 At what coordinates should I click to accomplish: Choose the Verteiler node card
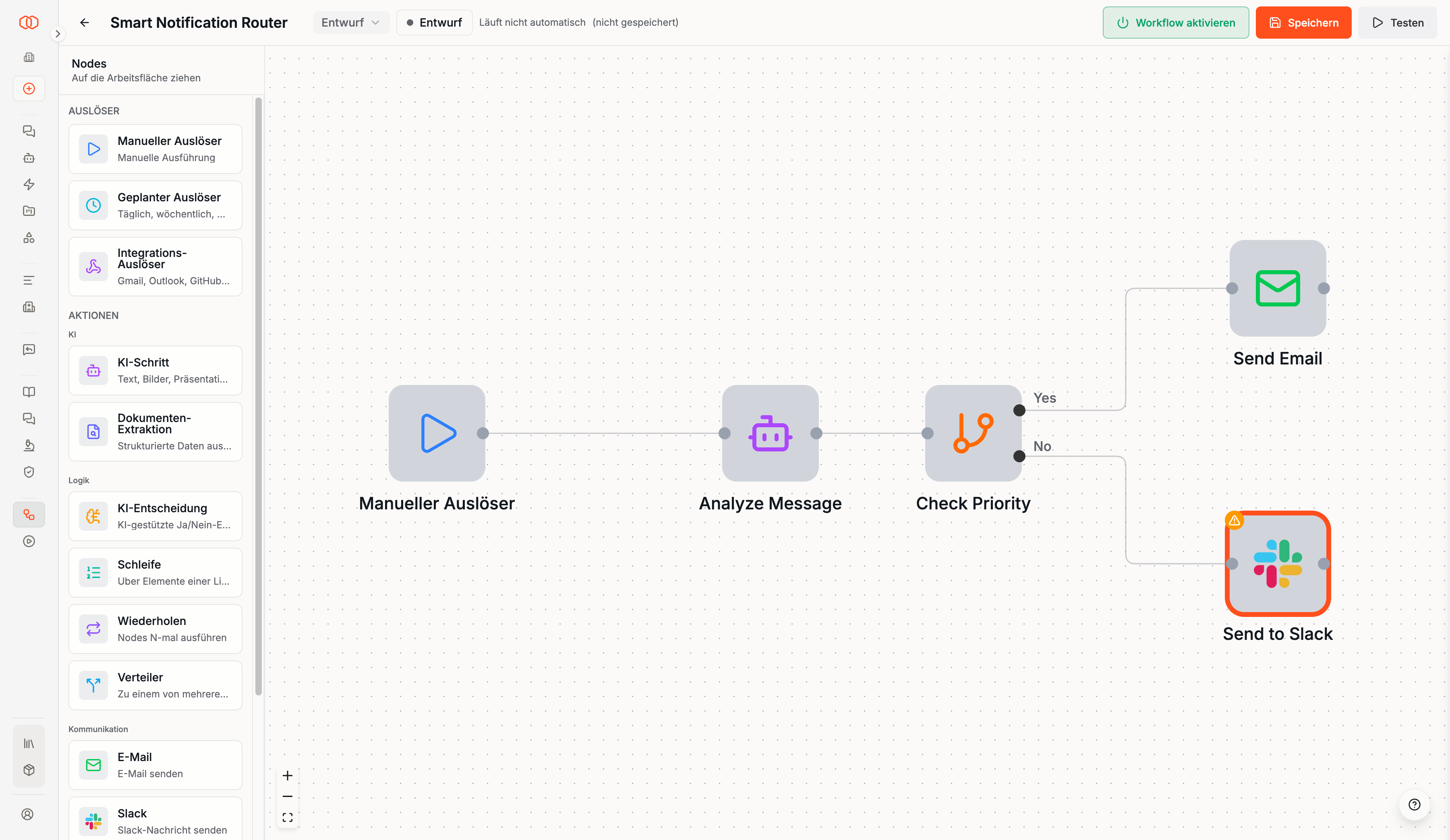click(x=155, y=685)
